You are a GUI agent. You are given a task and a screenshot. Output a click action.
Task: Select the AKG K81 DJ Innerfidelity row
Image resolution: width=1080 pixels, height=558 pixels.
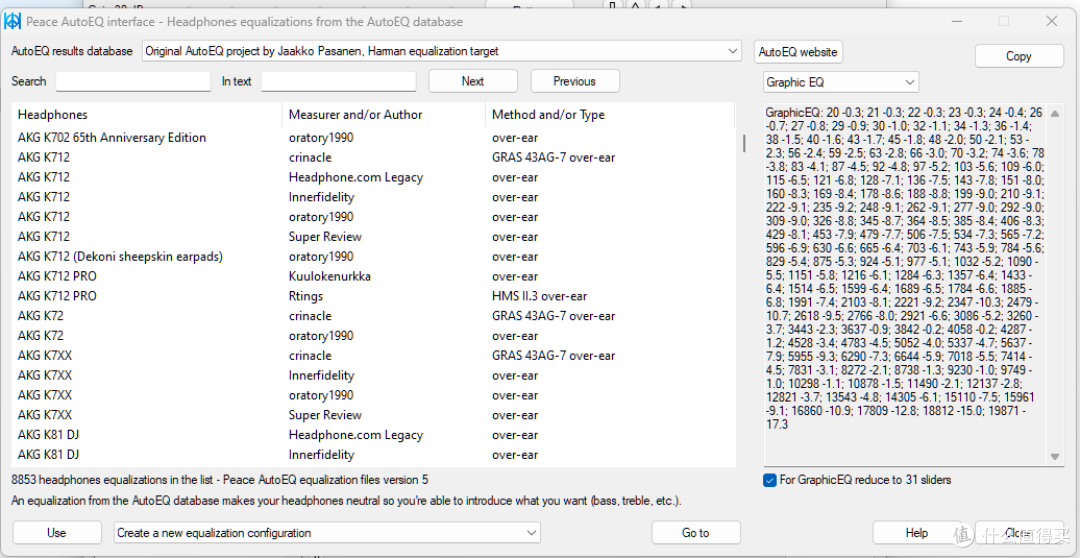[373, 455]
